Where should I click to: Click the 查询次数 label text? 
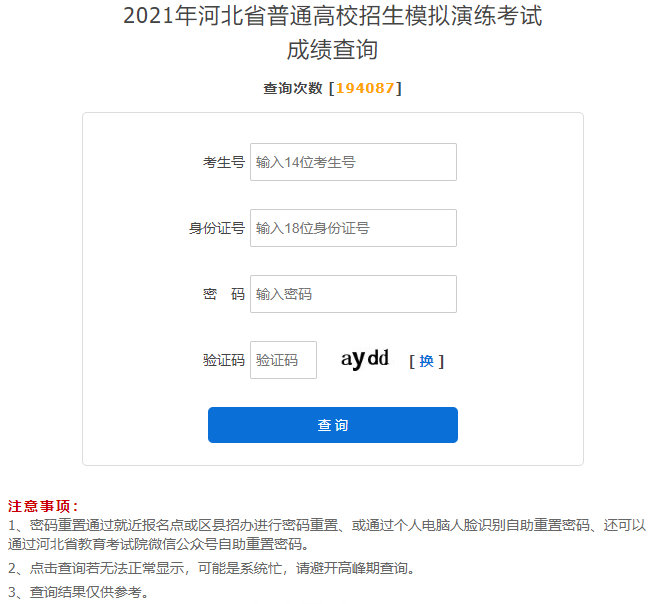coord(292,88)
